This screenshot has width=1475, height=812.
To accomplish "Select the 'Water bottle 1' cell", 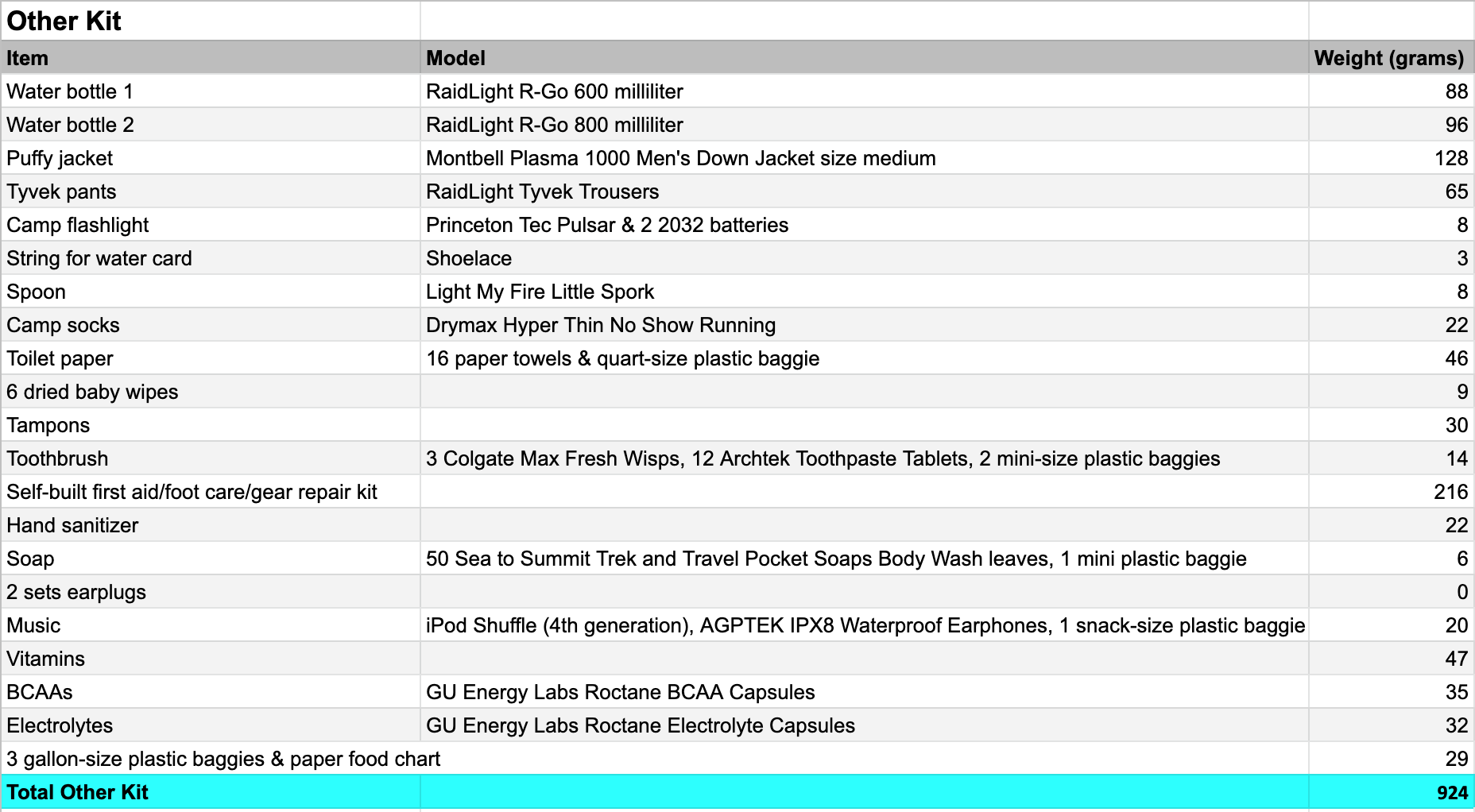I will coord(211,91).
